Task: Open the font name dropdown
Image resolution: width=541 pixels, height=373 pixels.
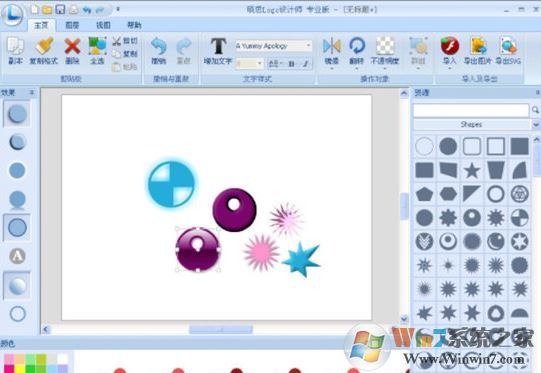Action: click(x=308, y=46)
